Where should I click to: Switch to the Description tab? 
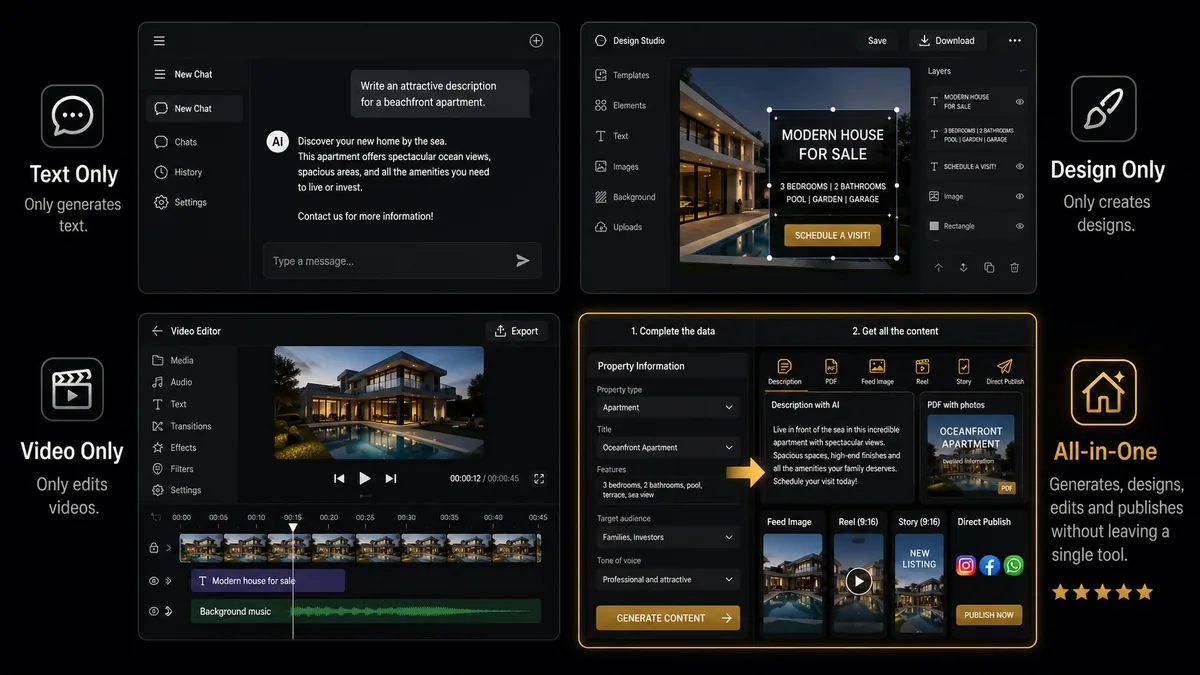pos(785,372)
